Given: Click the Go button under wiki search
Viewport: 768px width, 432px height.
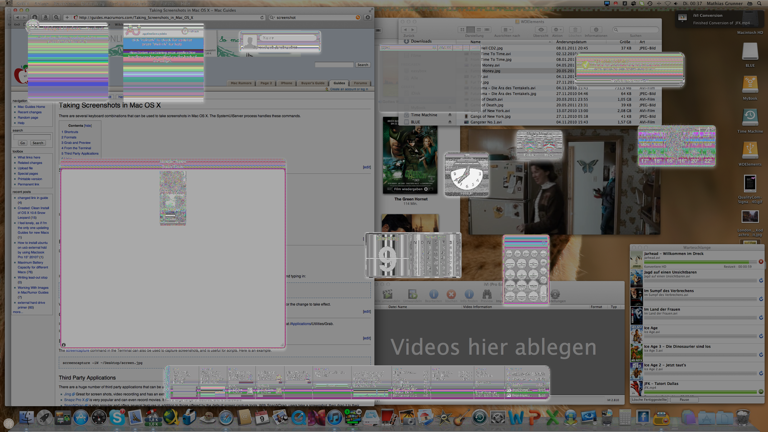Looking at the screenshot, I should [23, 143].
